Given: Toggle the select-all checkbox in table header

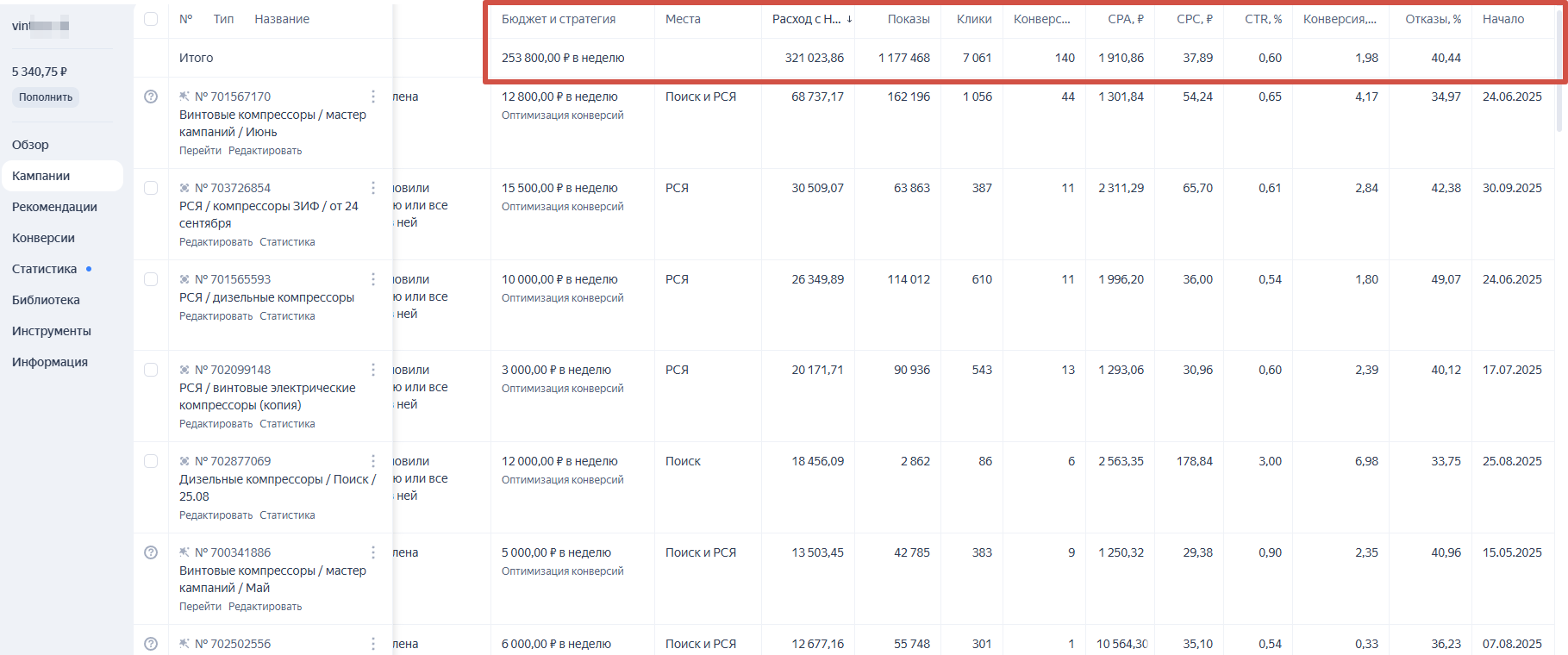Looking at the screenshot, I should (151, 19).
